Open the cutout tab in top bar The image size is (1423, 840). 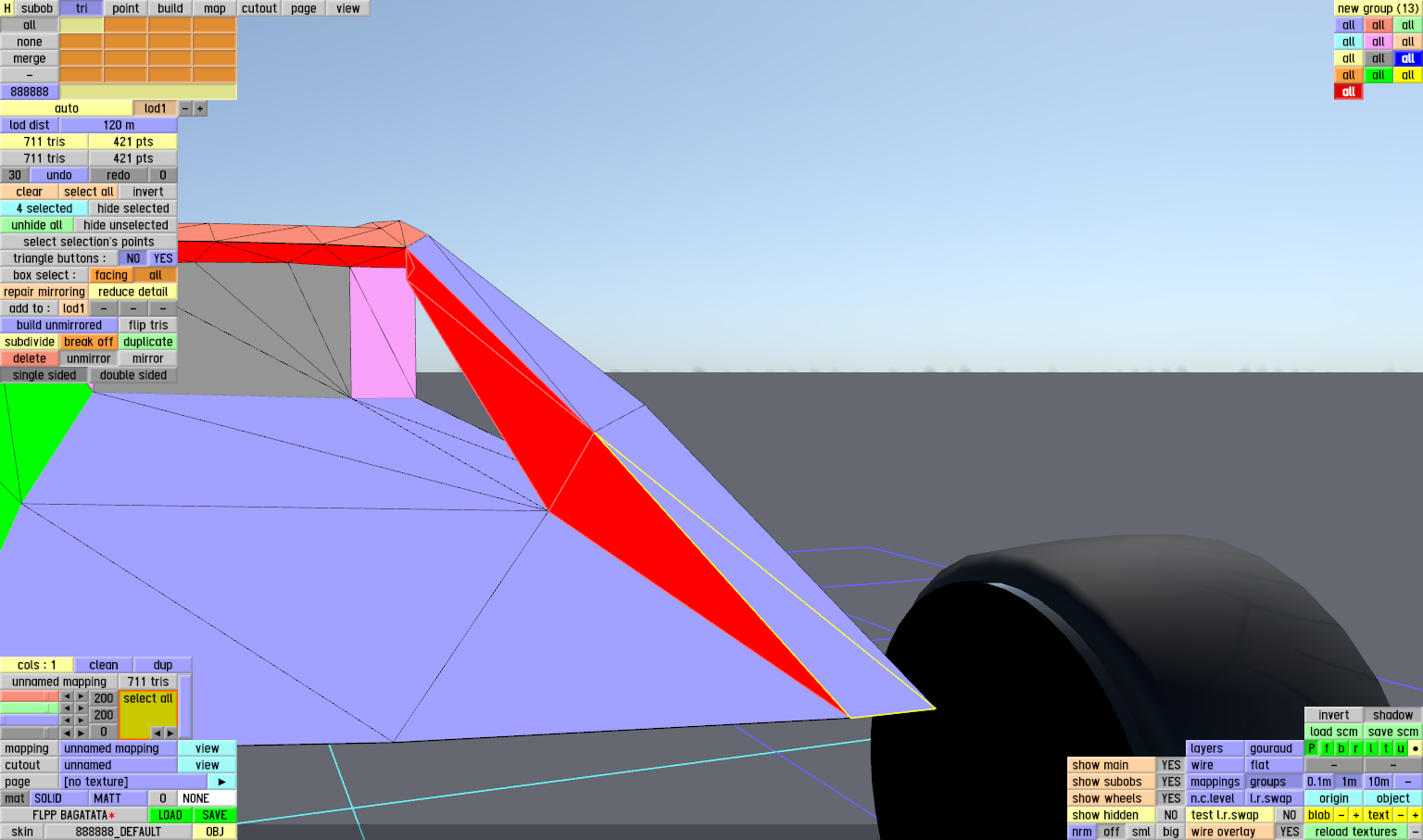pyautogui.click(x=259, y=8)
